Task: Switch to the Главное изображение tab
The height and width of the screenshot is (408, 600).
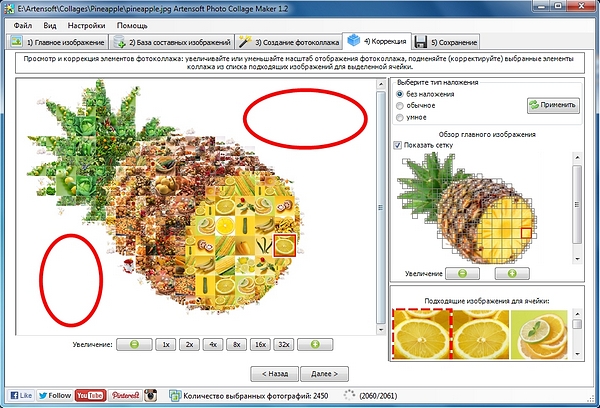Action: coord(57,42)
